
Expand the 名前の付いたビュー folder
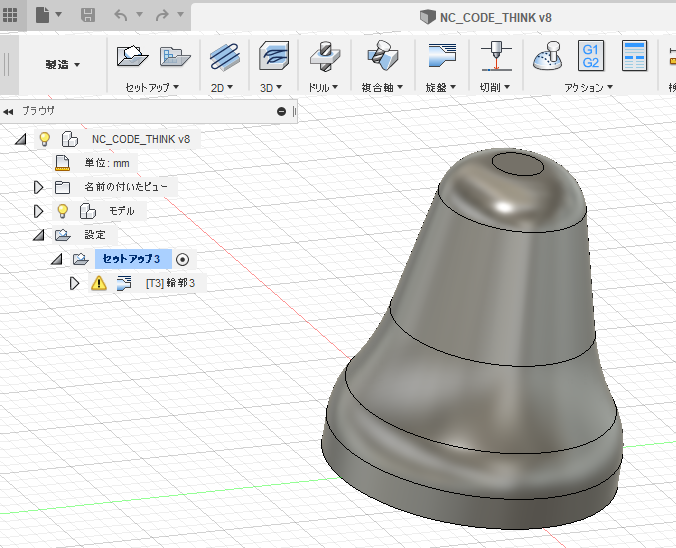pos(38,187)
